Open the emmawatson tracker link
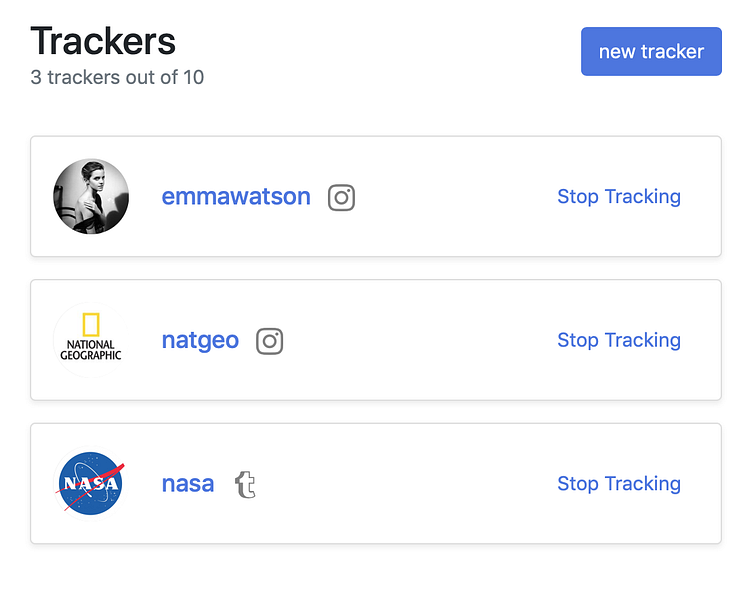Viewport: 756px width, 600px height. pyautogui.click(x=236, y=197)
